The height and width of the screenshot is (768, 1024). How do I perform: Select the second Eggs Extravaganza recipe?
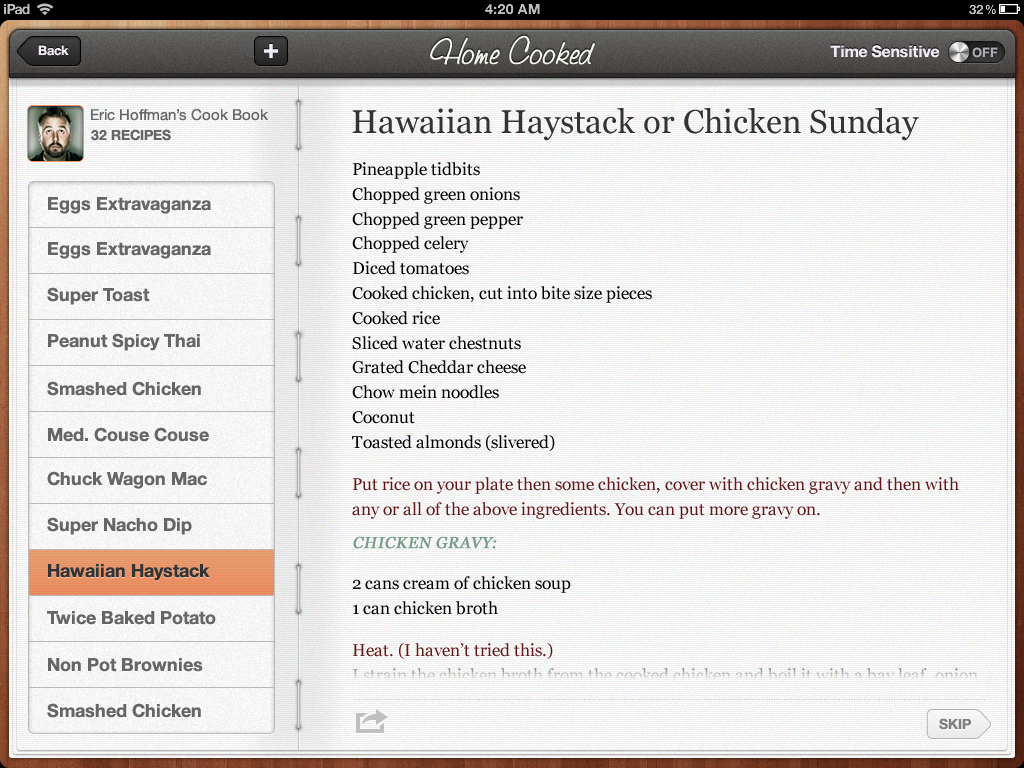[x=152, y=250]
